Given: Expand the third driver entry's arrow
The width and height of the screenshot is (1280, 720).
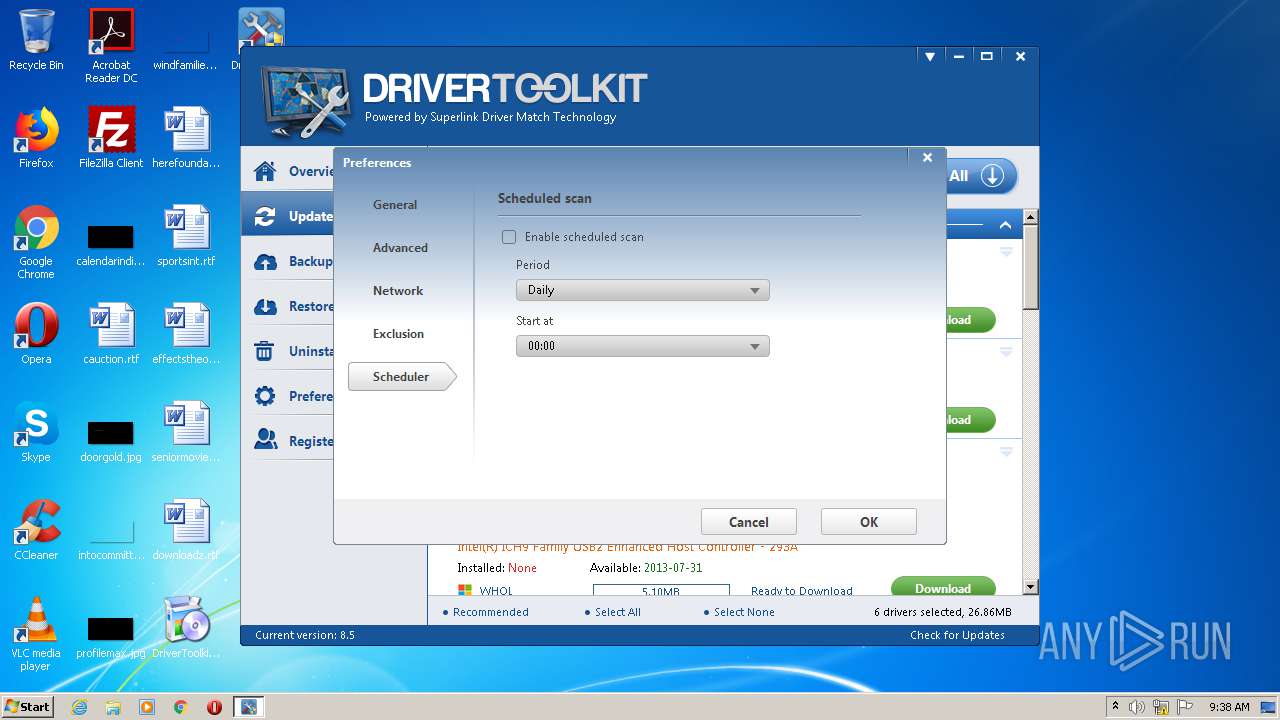Looking at the screenshot, I should (1006, 452).
